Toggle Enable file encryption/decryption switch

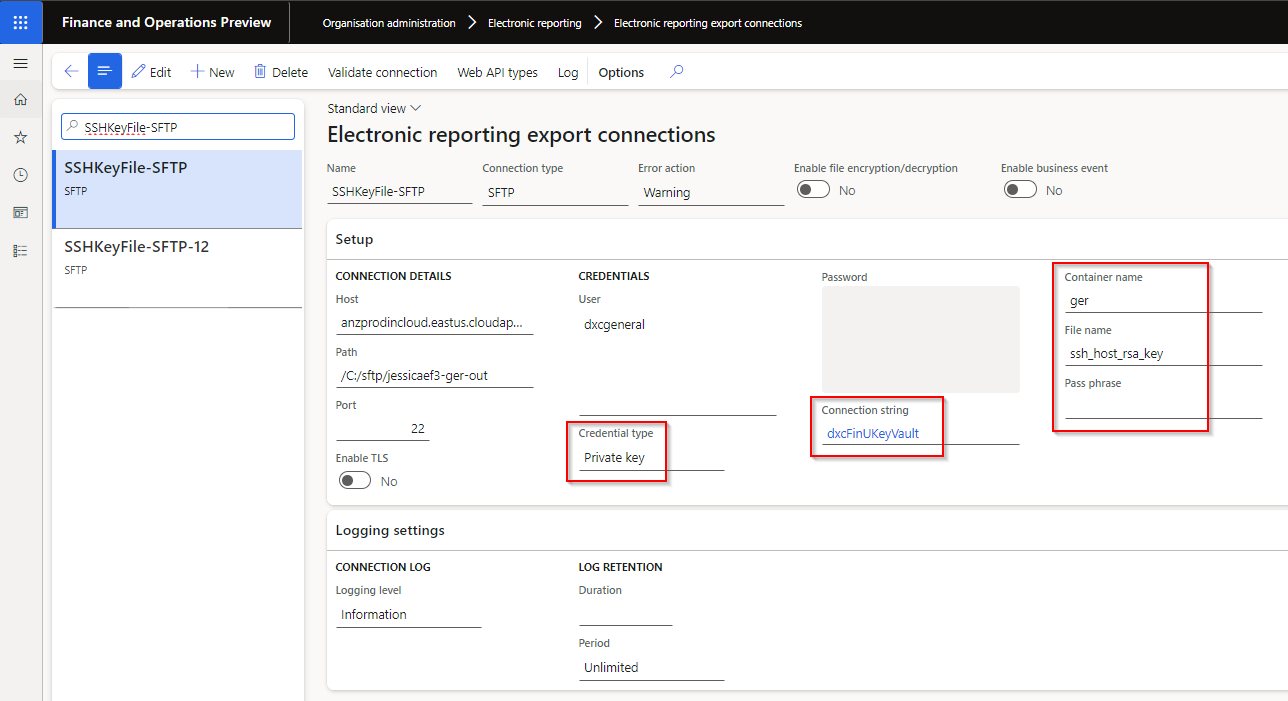(813, 190)
